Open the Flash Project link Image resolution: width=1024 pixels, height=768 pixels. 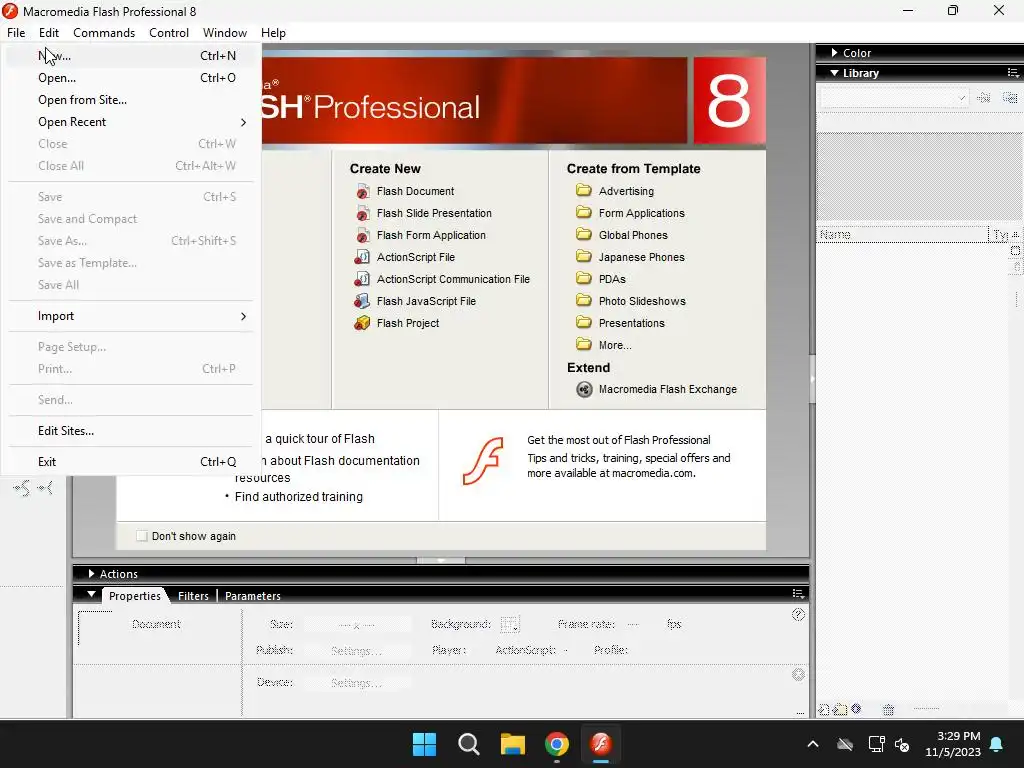point(408,323)
